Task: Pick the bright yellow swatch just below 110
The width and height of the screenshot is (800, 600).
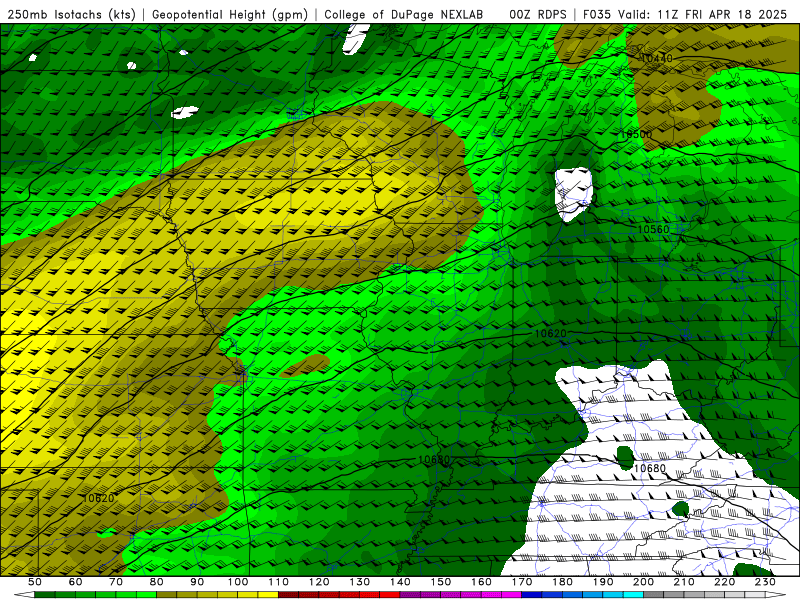Action: (x=268, y=595)
